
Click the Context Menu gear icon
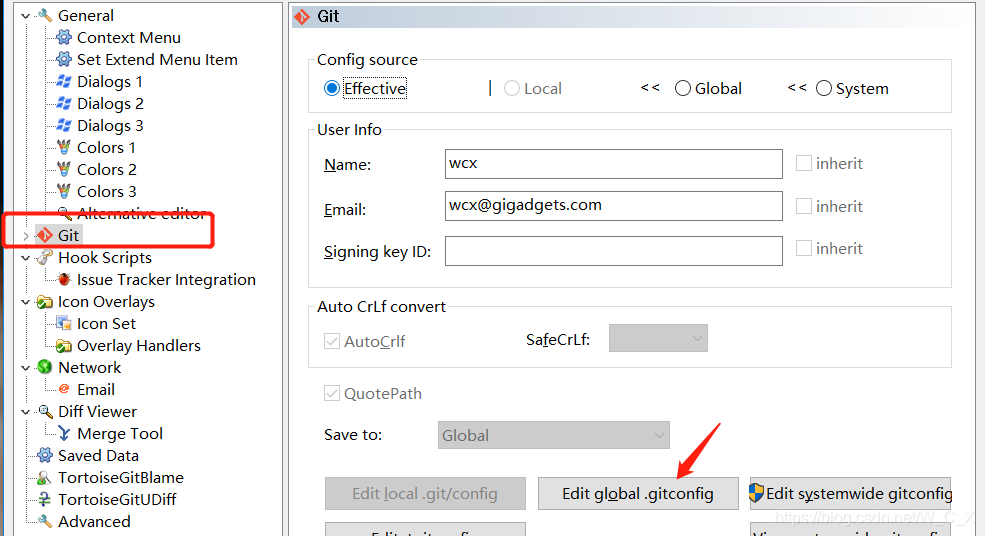pyautogui.click(x=63, y=37)
